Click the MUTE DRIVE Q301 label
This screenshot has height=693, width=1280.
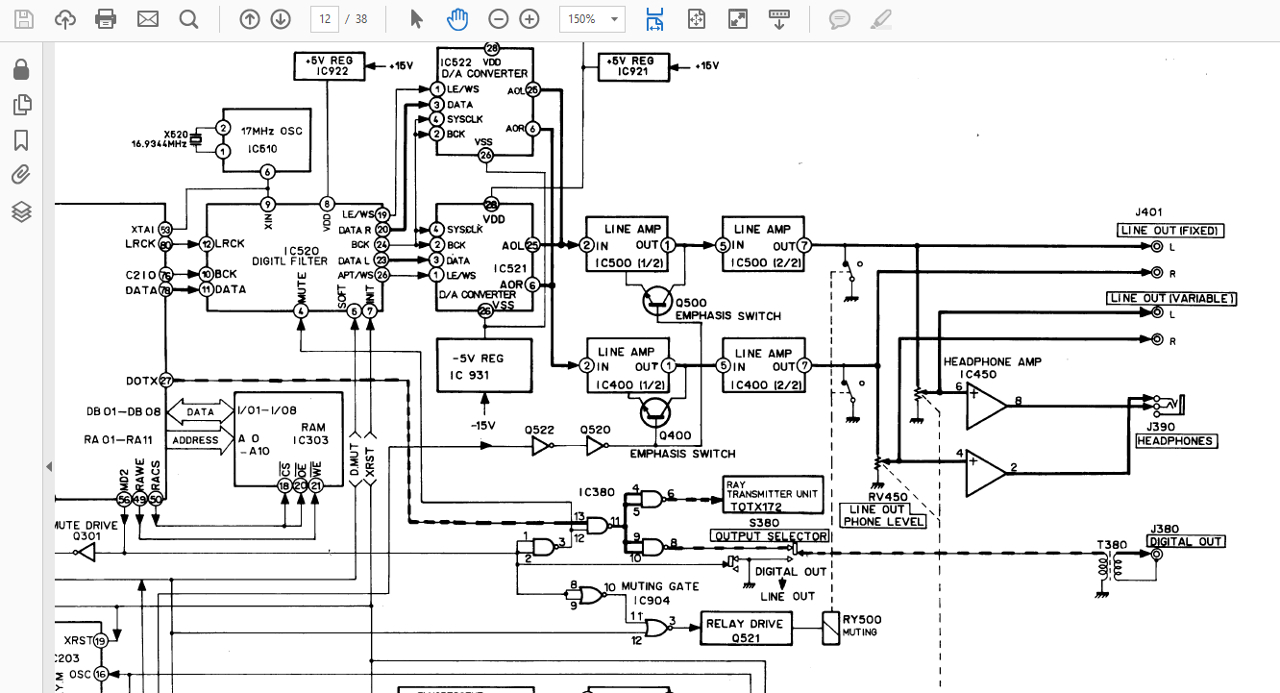tap(87, 530)
